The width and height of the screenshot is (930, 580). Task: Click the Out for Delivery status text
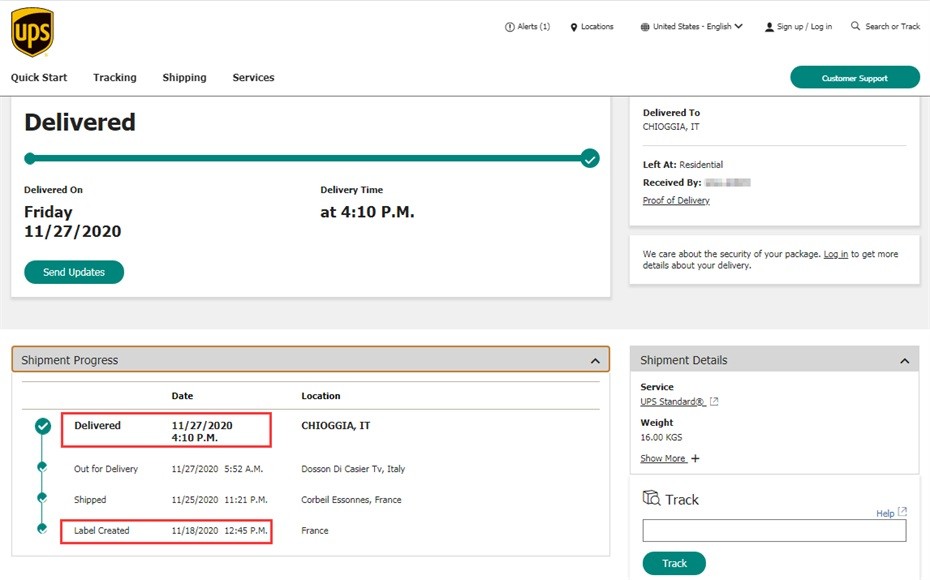click(x=106, y=469)
